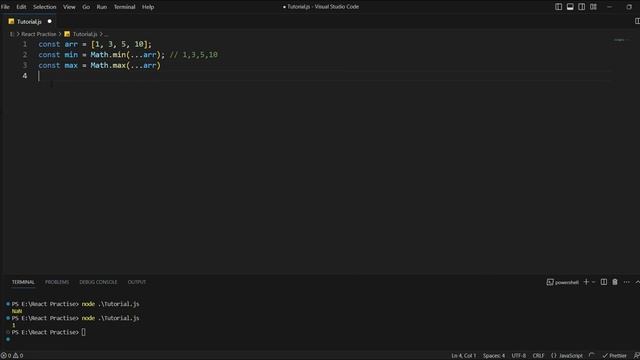
Task: Toggle the bottom panel layout icon
Action: pos(570,7)
